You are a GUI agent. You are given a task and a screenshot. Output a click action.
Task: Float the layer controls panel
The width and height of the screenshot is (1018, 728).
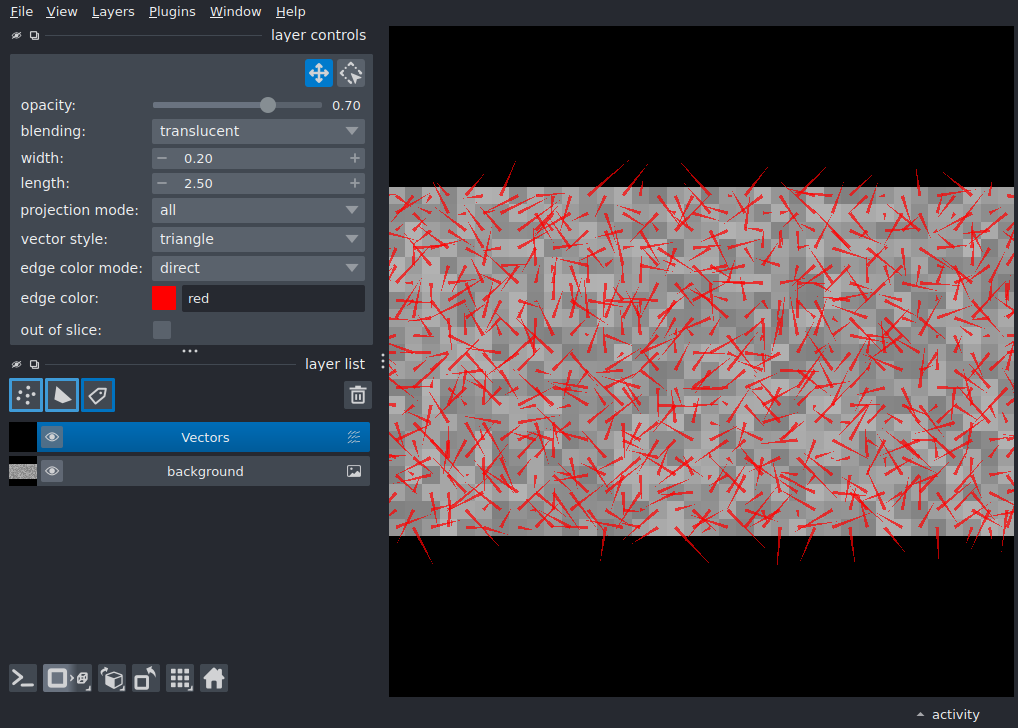[x=34, y=36]
